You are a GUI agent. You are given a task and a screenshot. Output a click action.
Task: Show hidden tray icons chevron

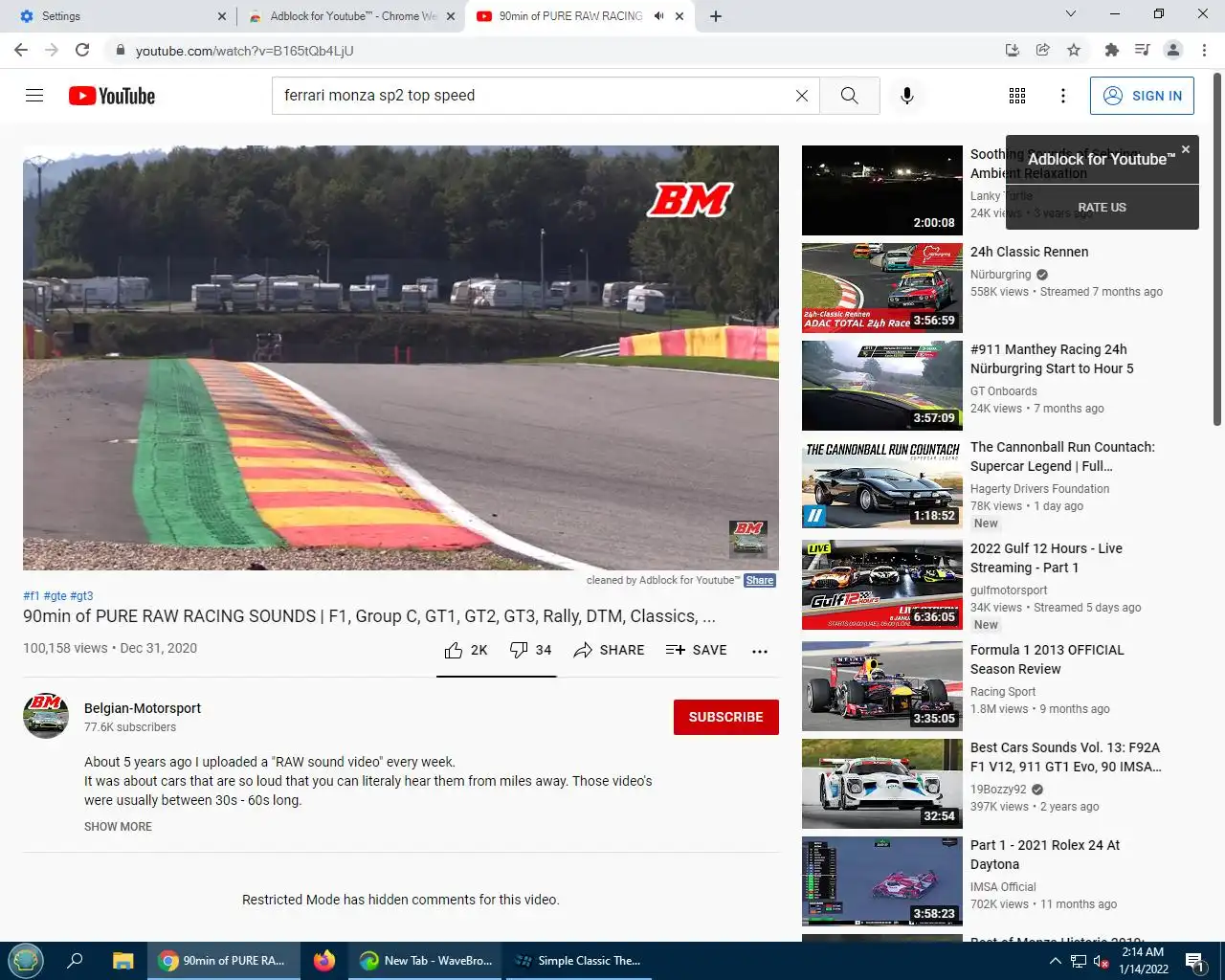click(x=1055, y=961)
